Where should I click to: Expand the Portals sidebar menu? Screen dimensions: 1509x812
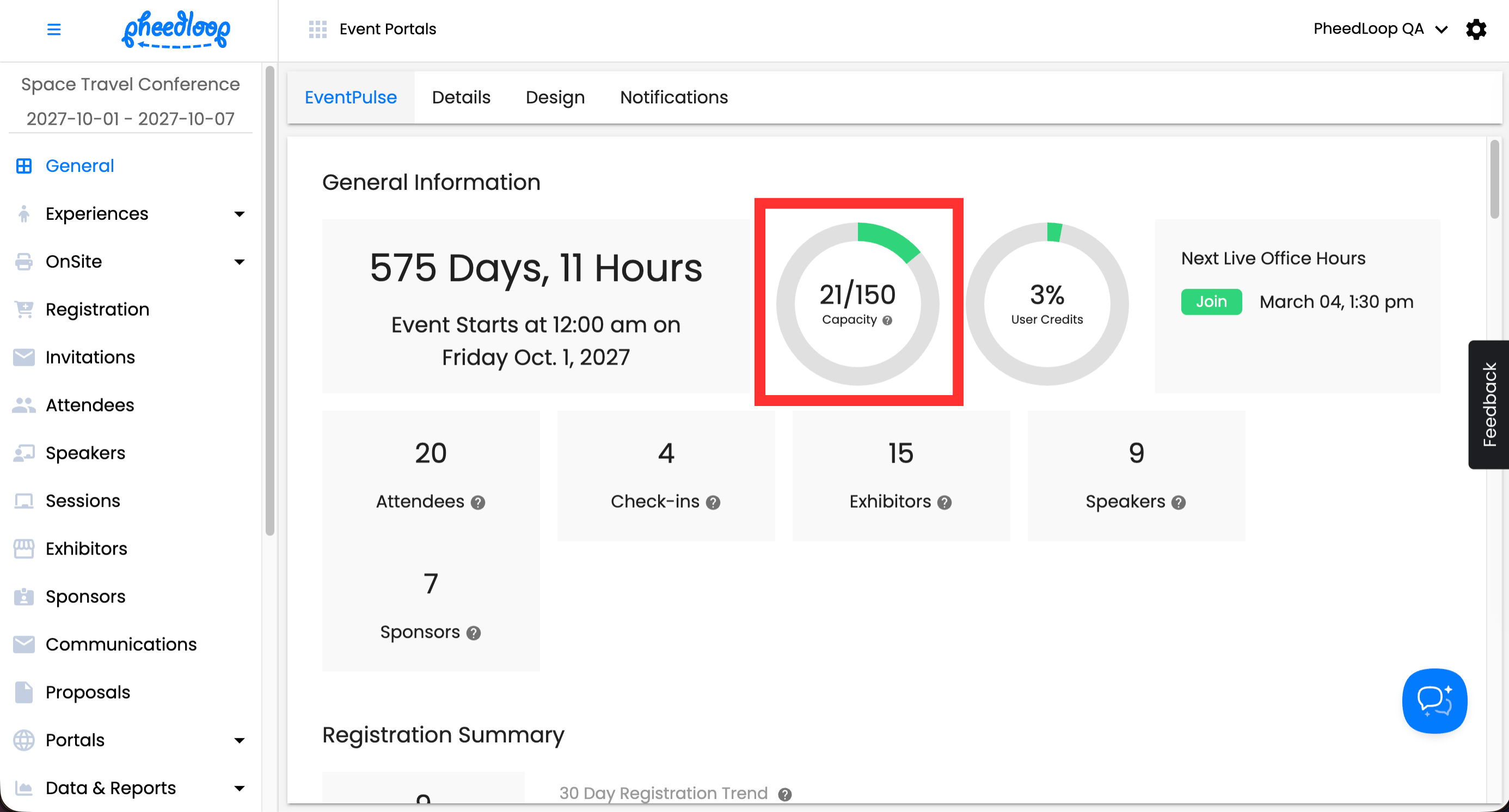click(x=239, y=740)
